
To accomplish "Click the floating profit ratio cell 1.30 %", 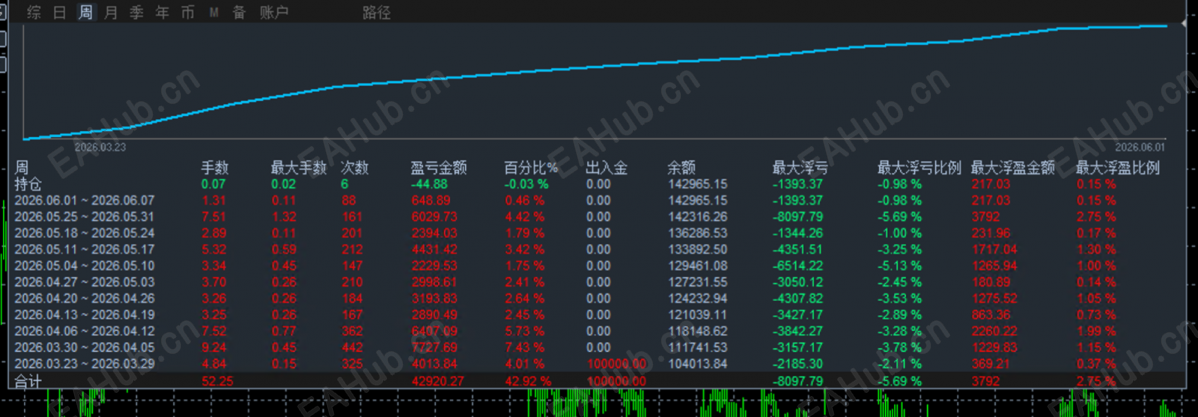I will [x=1096, y=249].
